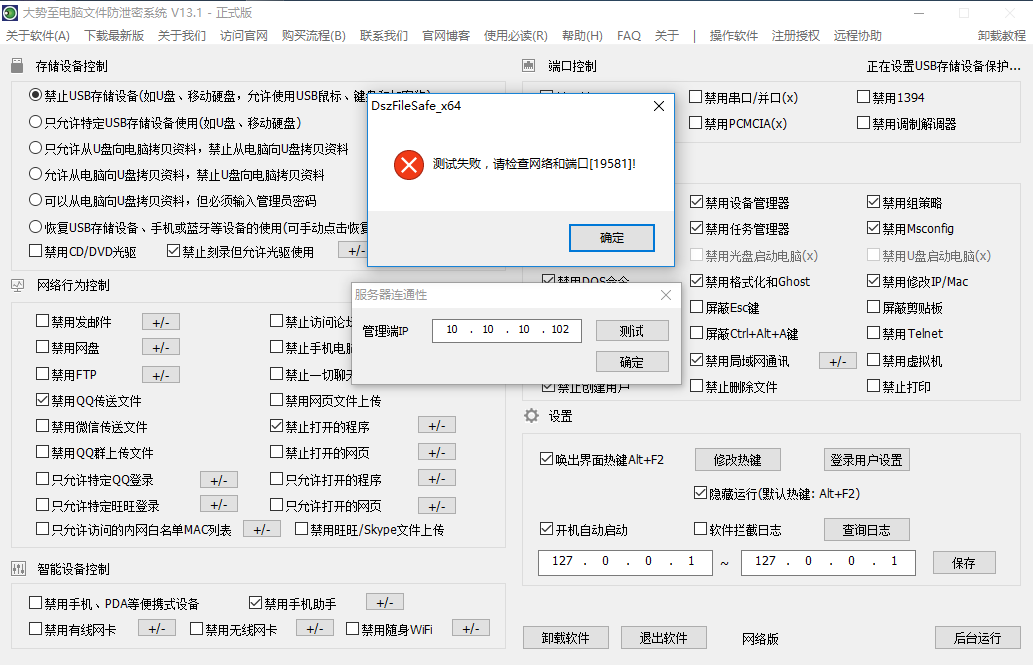Toggle 隐藏运行 checkbox
The height and width of the screenshot is (665, 1033).
pyautogui.click(x=700, y=493)
